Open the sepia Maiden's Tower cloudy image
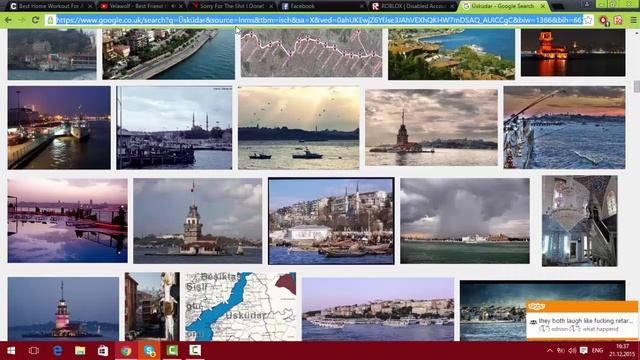 pyautogui.click(x=431, y=127)
